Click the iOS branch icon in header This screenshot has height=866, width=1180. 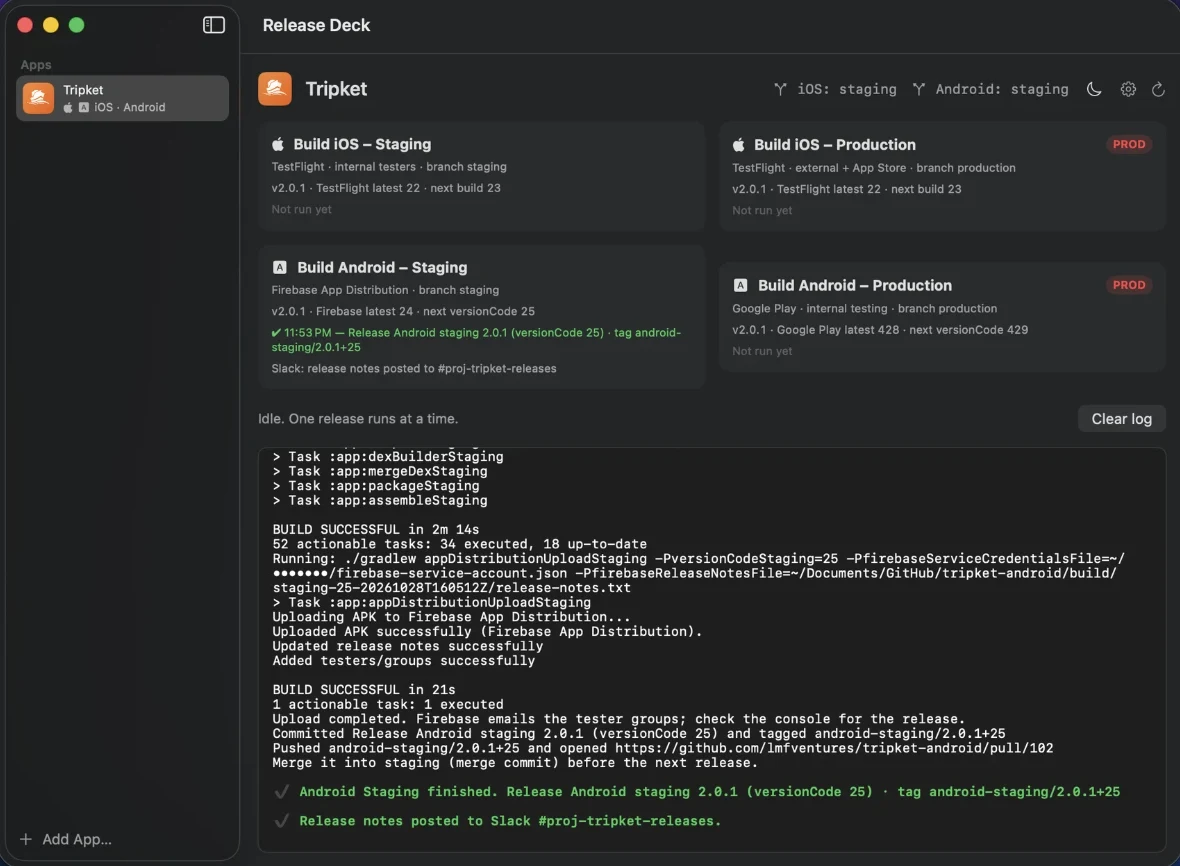(x=780, y=89)
